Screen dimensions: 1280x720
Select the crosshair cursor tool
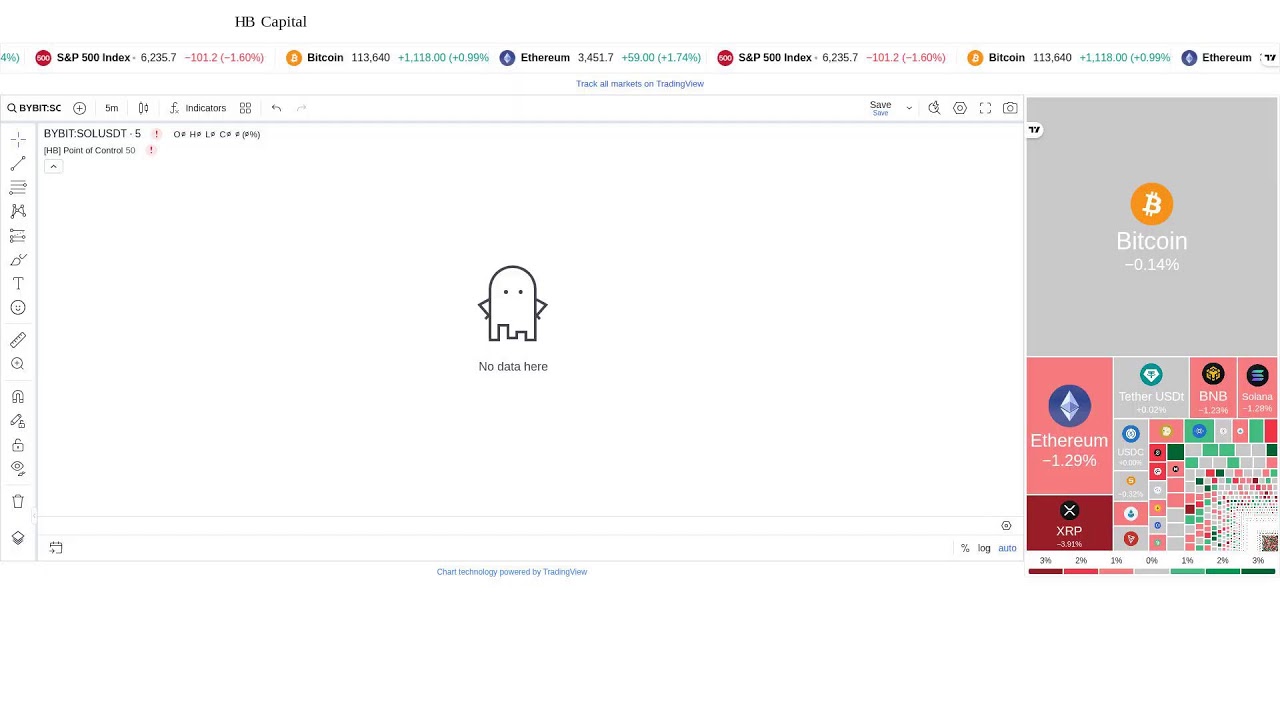[18, 140]
